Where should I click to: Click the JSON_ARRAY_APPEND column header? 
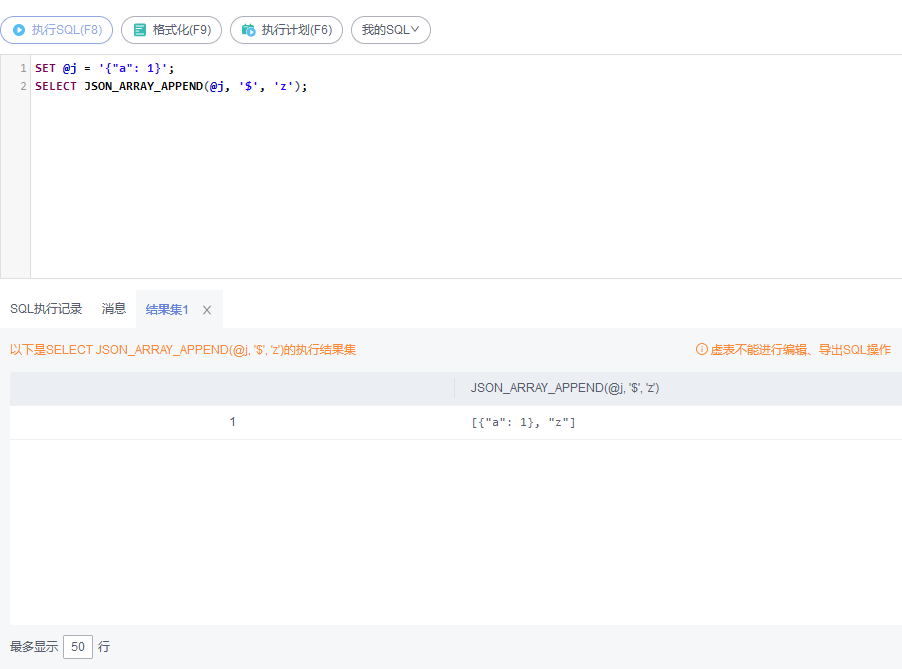pyautogui.click(x=562, y=387)
